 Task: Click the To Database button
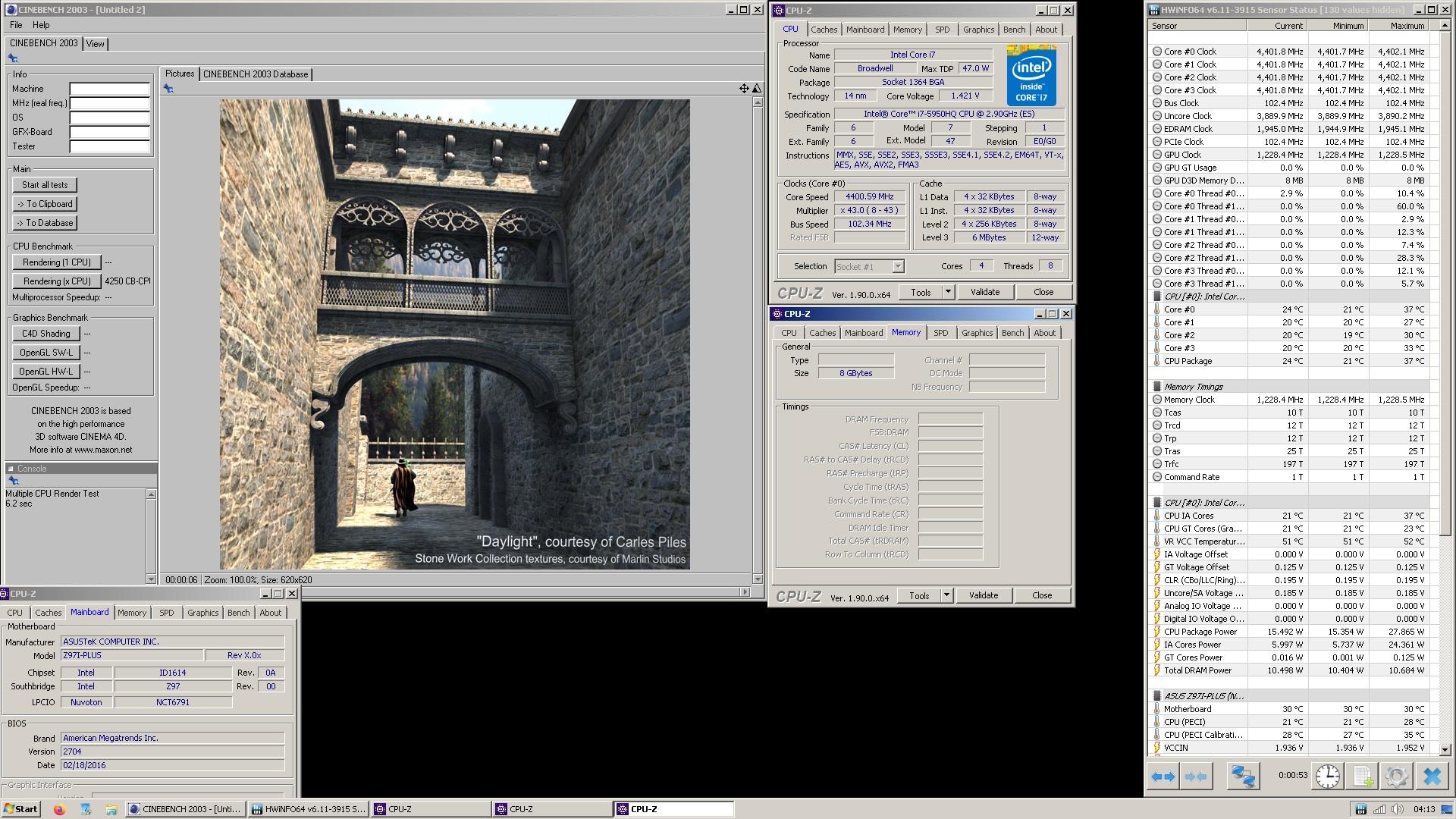point(45,223)
